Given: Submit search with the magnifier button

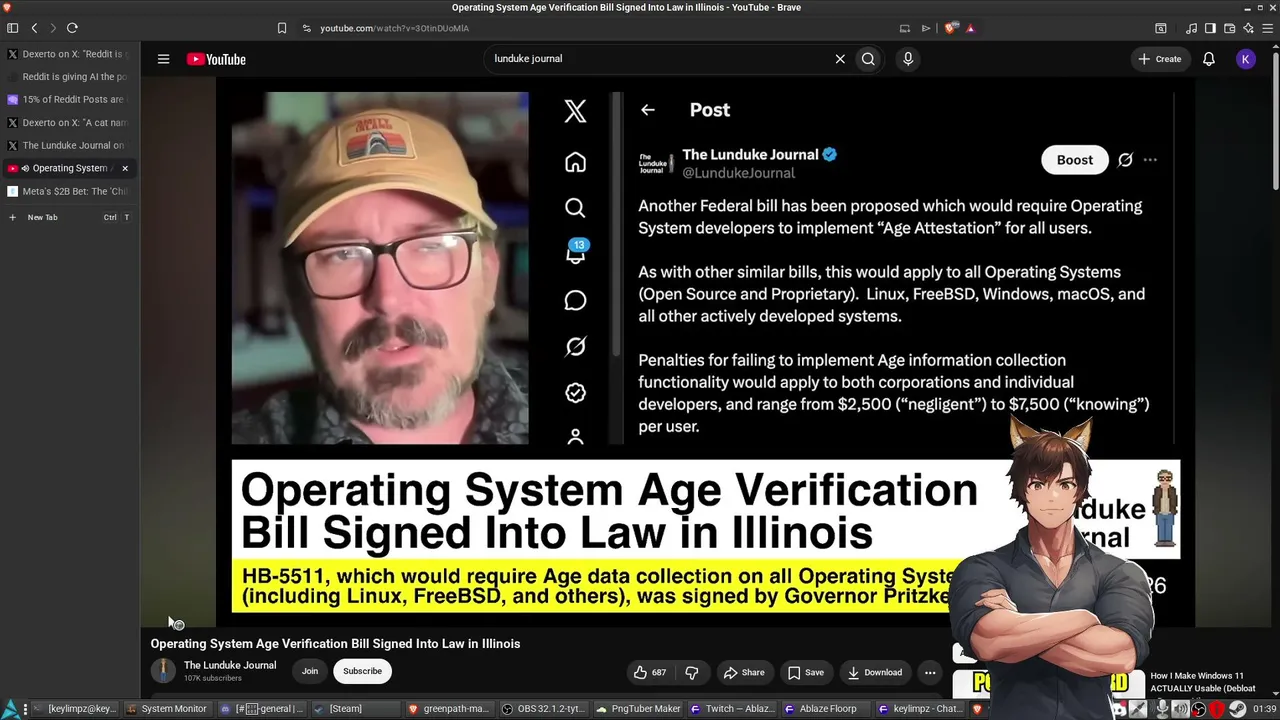Looking at the screenshot, I should pyautogui.click(x=868, y=59).
